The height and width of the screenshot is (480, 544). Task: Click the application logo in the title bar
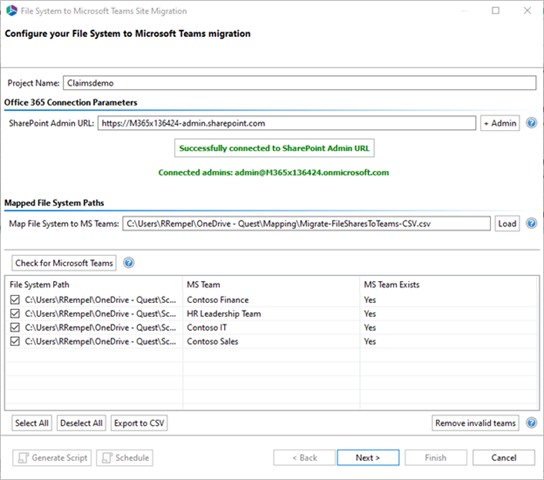11,11
